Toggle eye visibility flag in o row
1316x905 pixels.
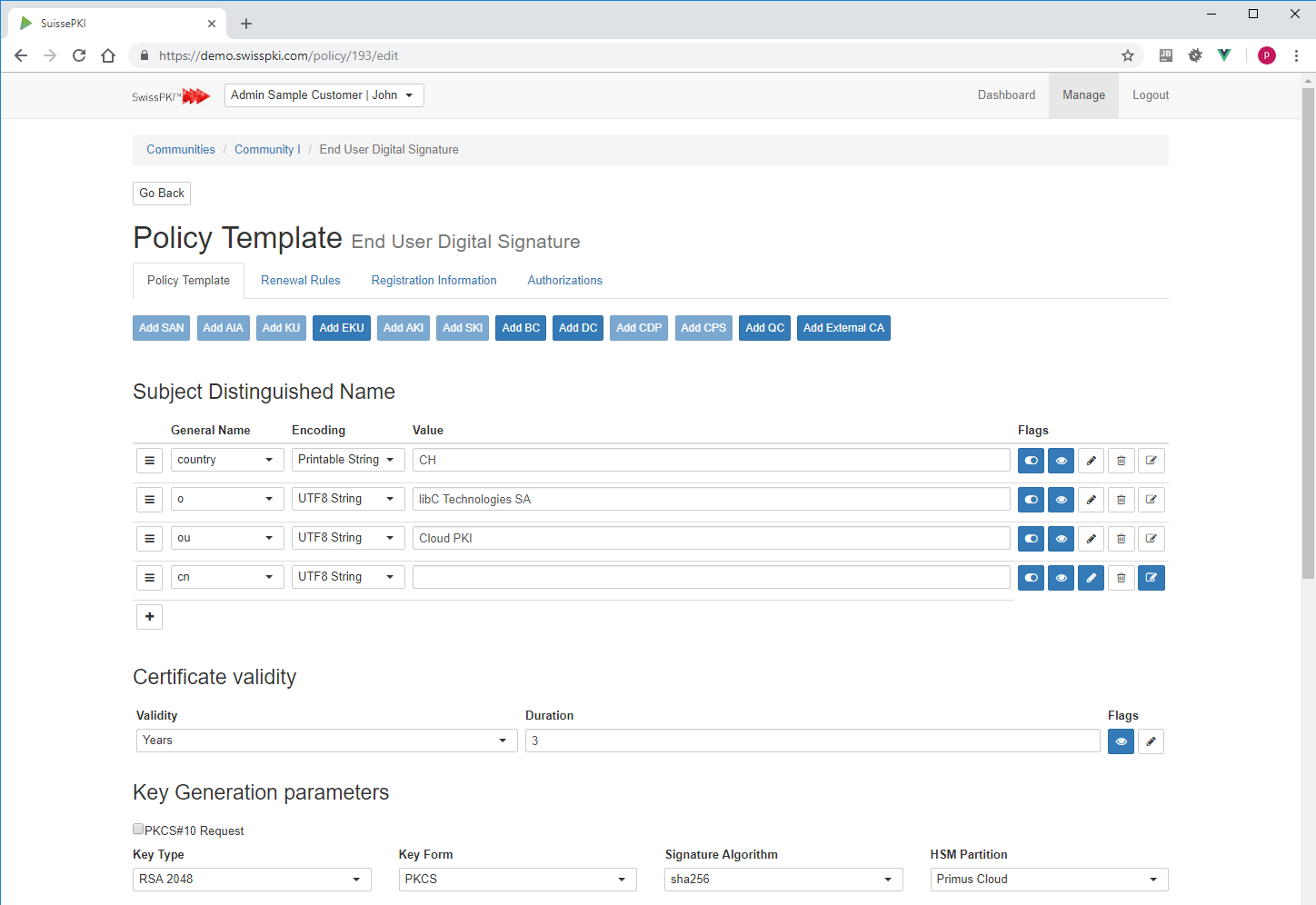coord(1061,500)
